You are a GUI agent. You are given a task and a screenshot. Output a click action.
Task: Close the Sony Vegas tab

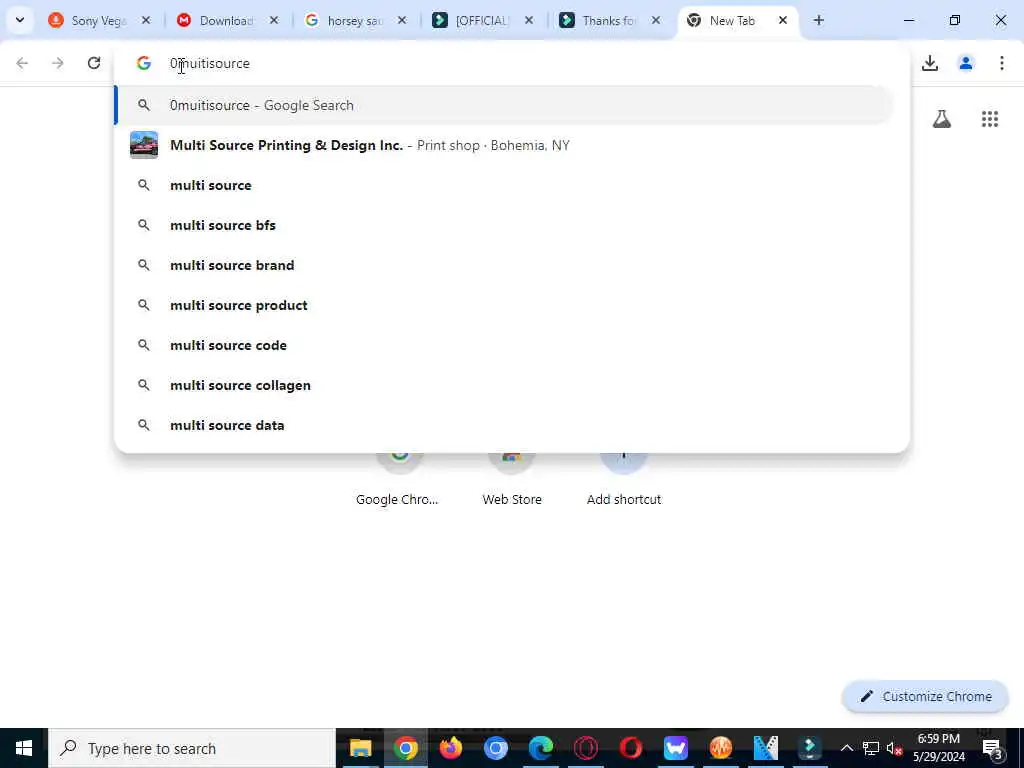[x=146, y=21]
